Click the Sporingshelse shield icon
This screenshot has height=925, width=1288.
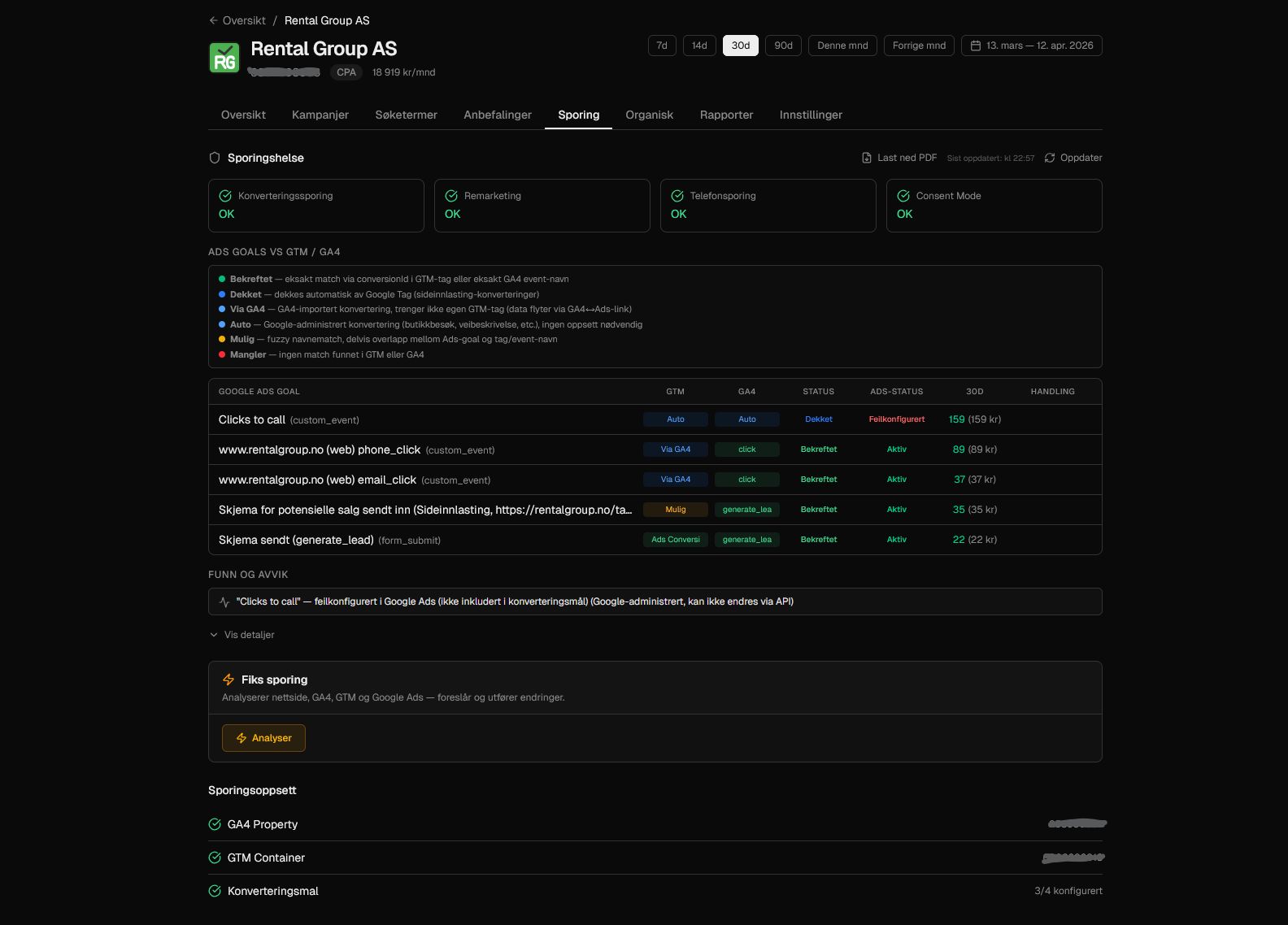point(215,158)
